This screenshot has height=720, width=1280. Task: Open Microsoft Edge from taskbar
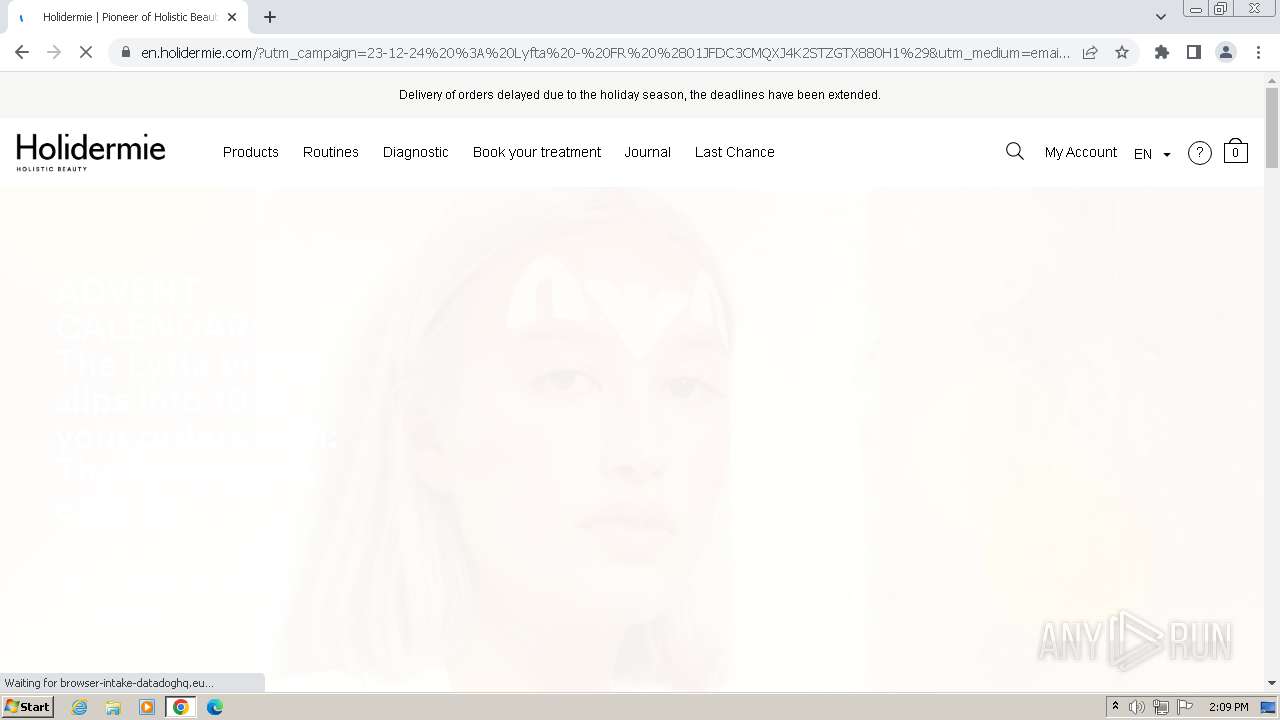pos(214,707)
